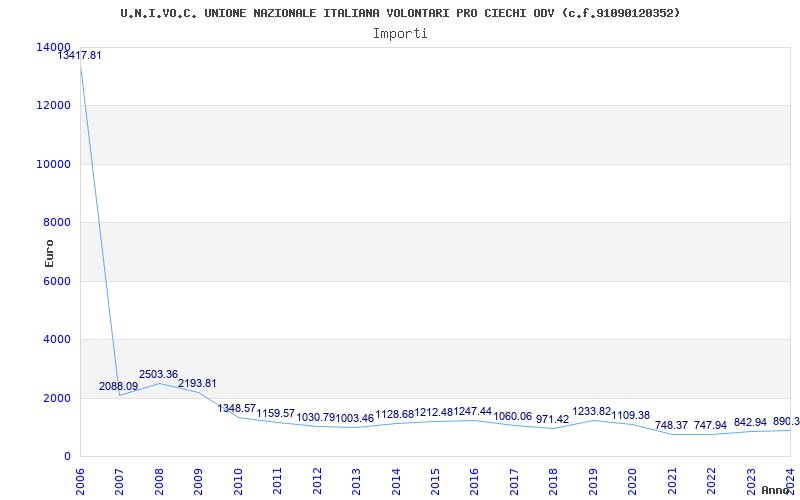Screen dimensions: 800x500
Task: Select data label 1128.68
Action: pyautogui.click(x=394, y=414)
